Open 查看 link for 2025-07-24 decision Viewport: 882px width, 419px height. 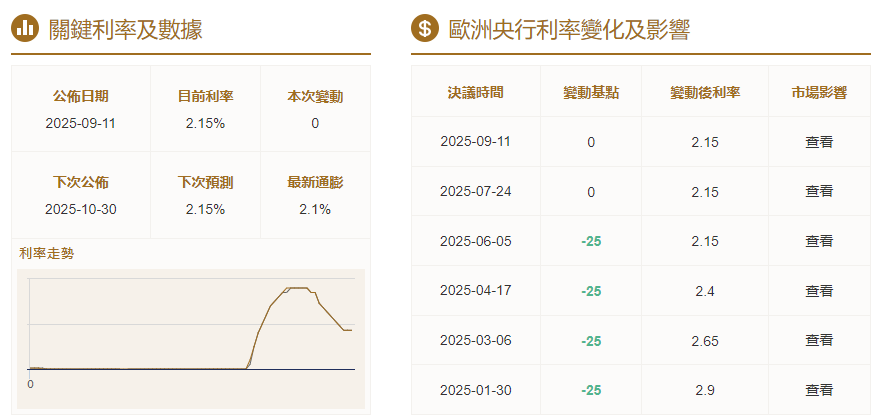818,192
